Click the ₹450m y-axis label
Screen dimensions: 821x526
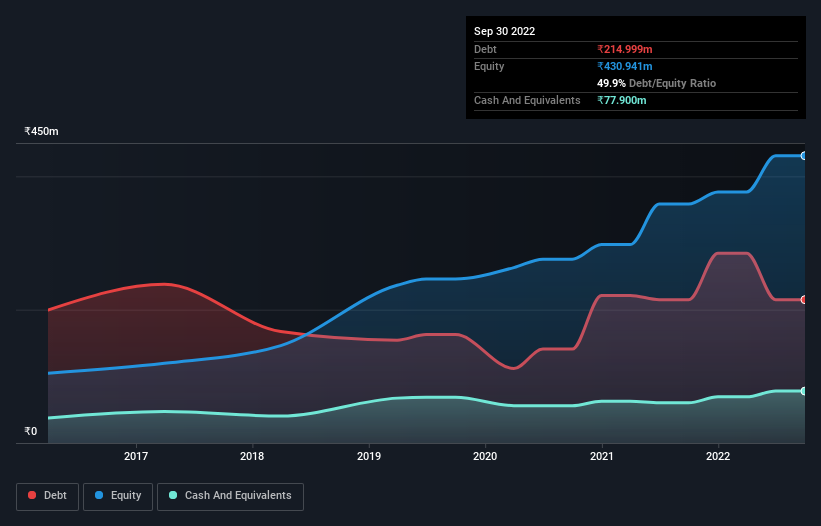(x=41, y=131)
